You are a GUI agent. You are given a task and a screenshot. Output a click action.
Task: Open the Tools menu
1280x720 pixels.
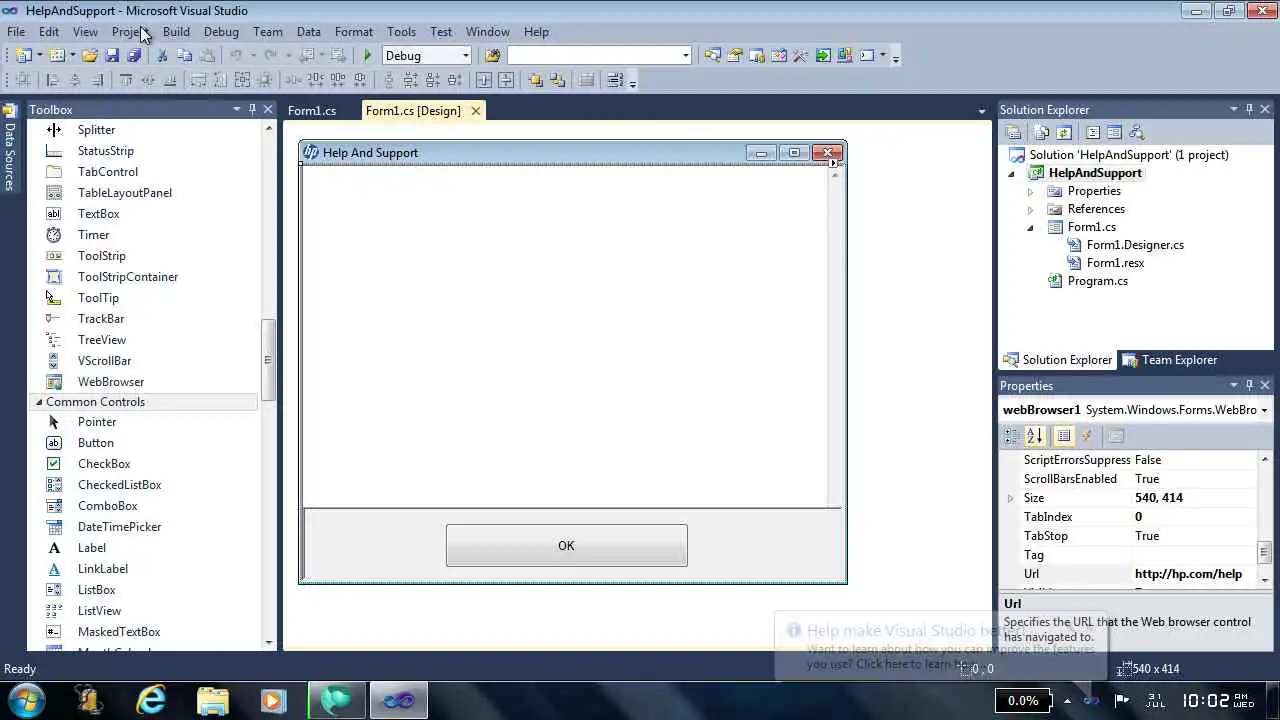point(401,32)
